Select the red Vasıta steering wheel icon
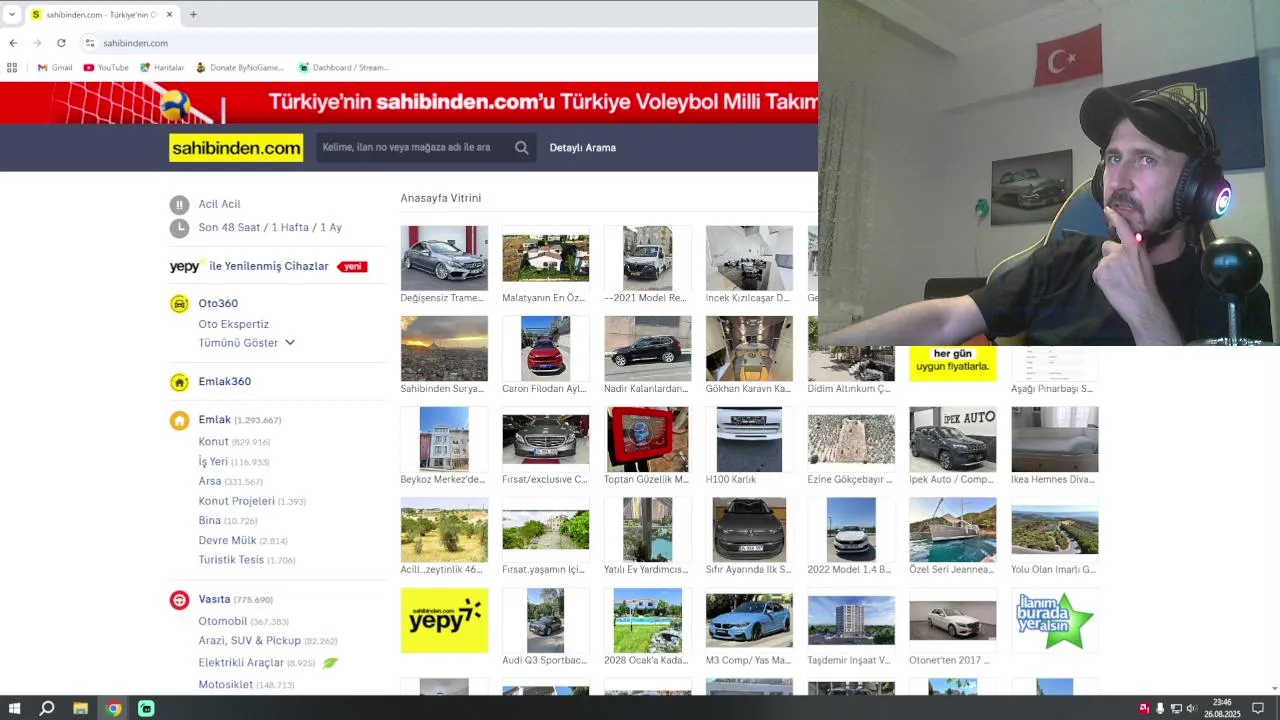 pyautogui.click(x=179, y=600)
